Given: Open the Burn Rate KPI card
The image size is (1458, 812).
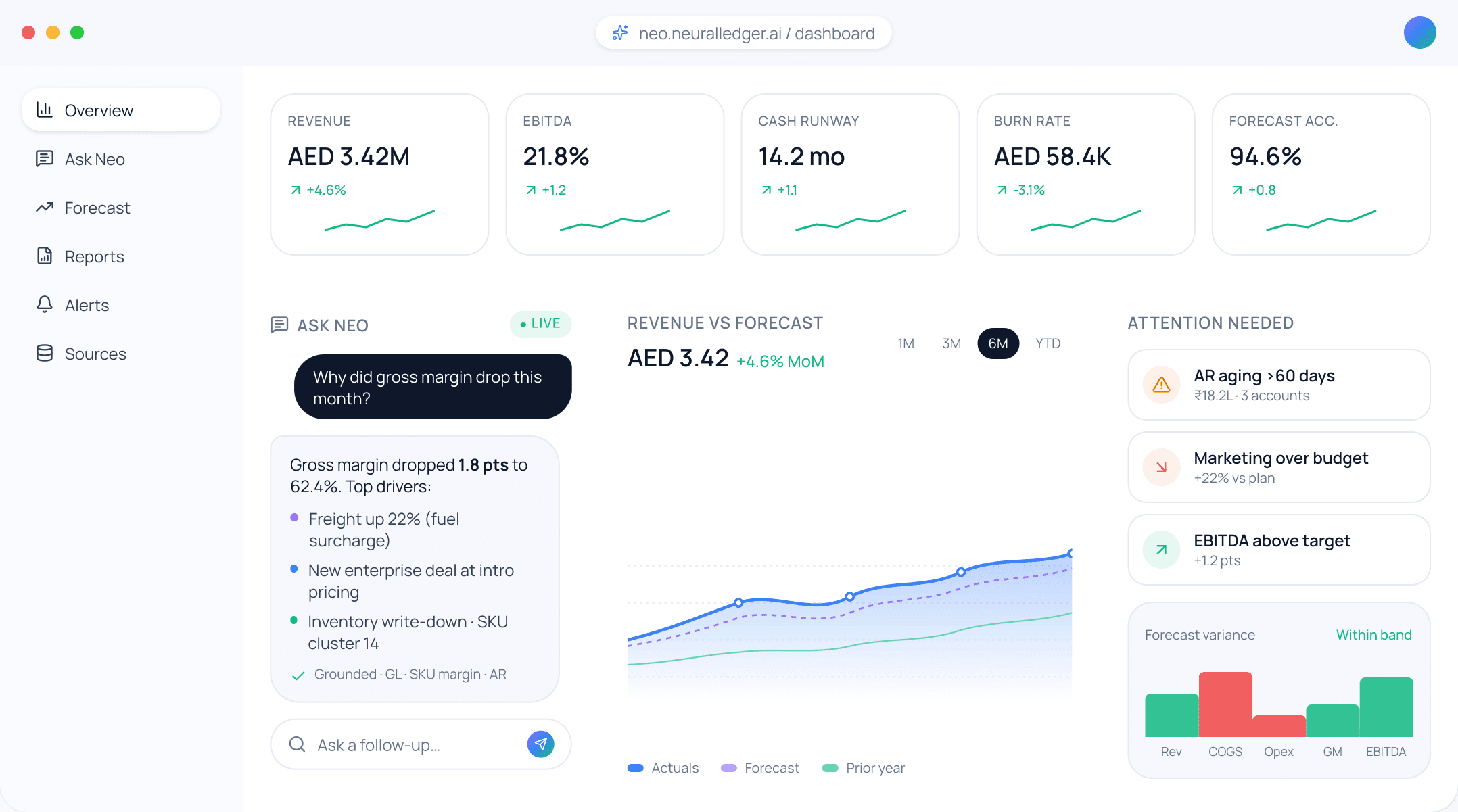Looking at the screenshot, I should (x=1085, y=174).
